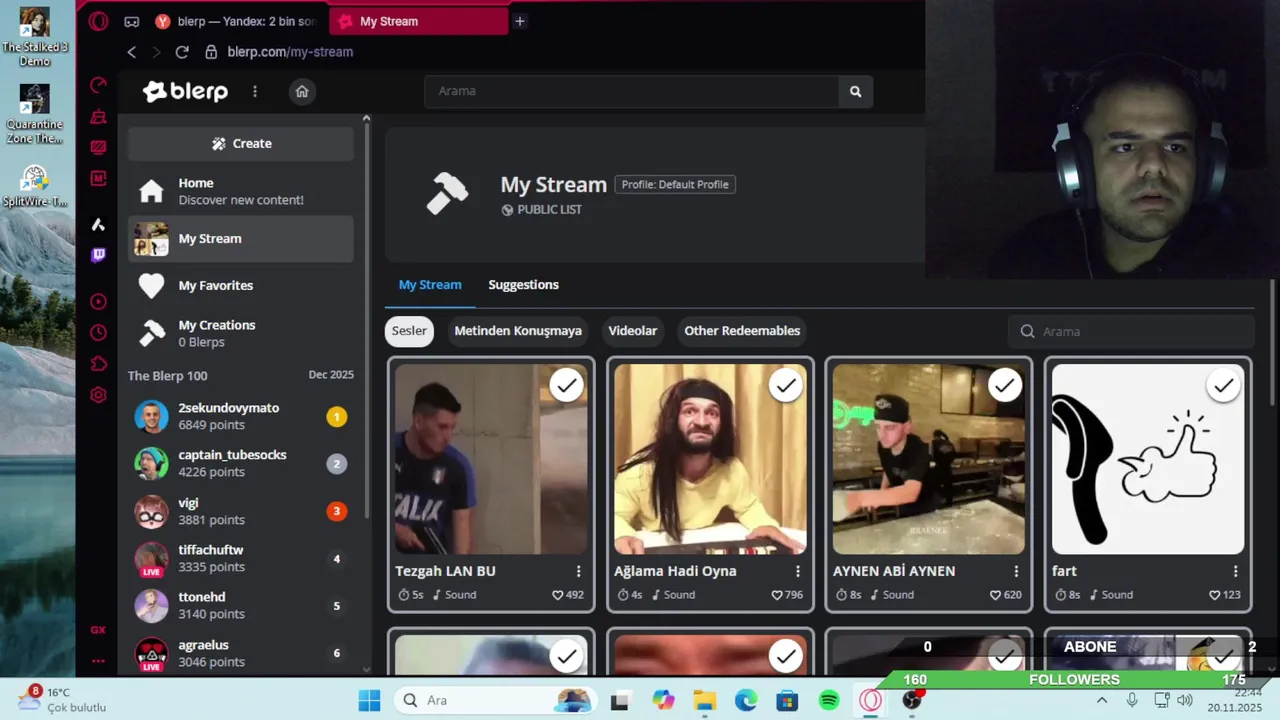Open the three-dot menu beside blerp logo
The height and width of the screenshot is (720, 1280).
(255, 91)
